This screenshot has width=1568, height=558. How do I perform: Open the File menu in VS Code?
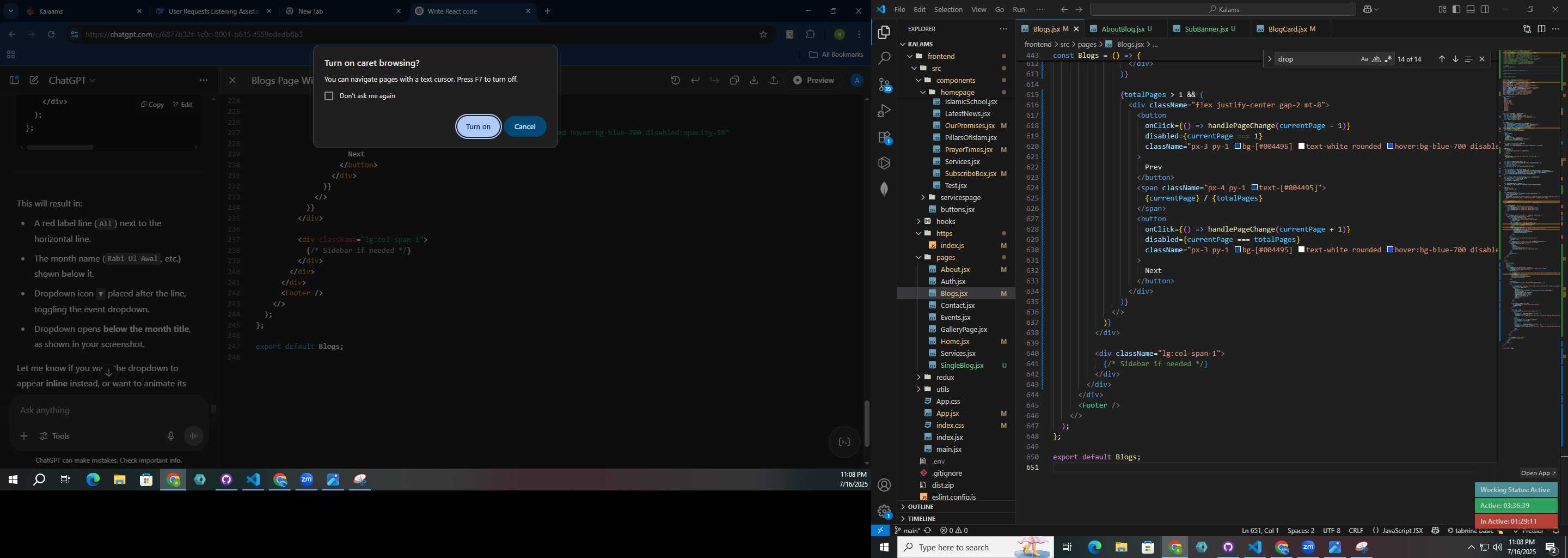[899, 10]
